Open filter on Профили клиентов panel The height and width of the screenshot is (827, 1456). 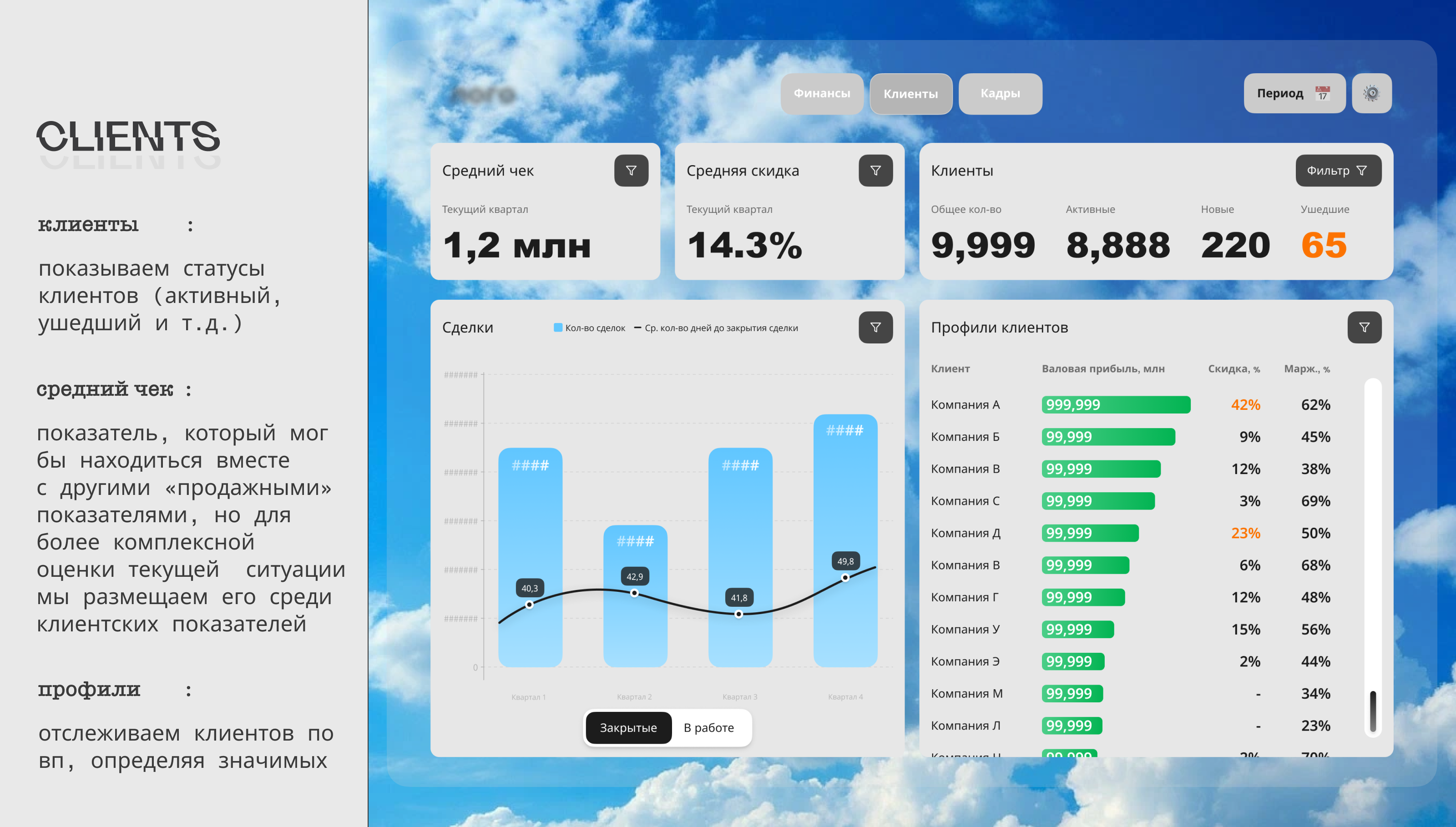click(x=1364, y=327)
